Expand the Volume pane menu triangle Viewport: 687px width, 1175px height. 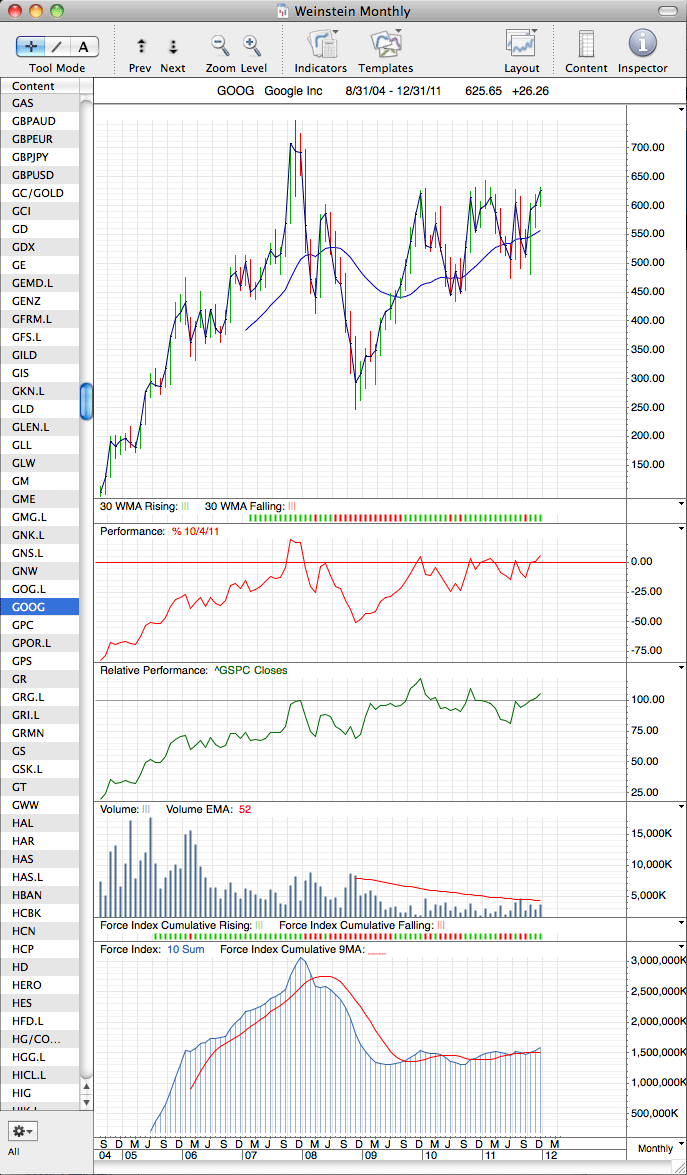(x=681, y=807)
